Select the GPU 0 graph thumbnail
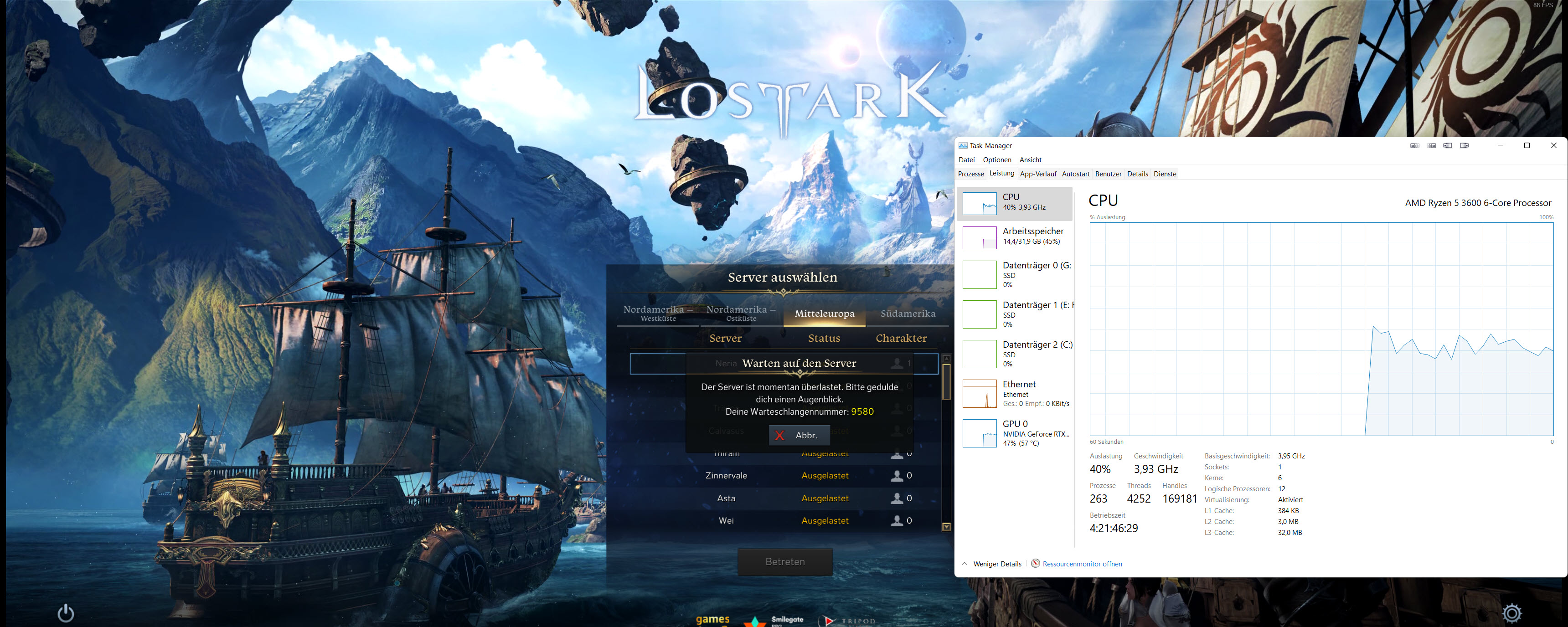1568x627 pixels. 980,433
